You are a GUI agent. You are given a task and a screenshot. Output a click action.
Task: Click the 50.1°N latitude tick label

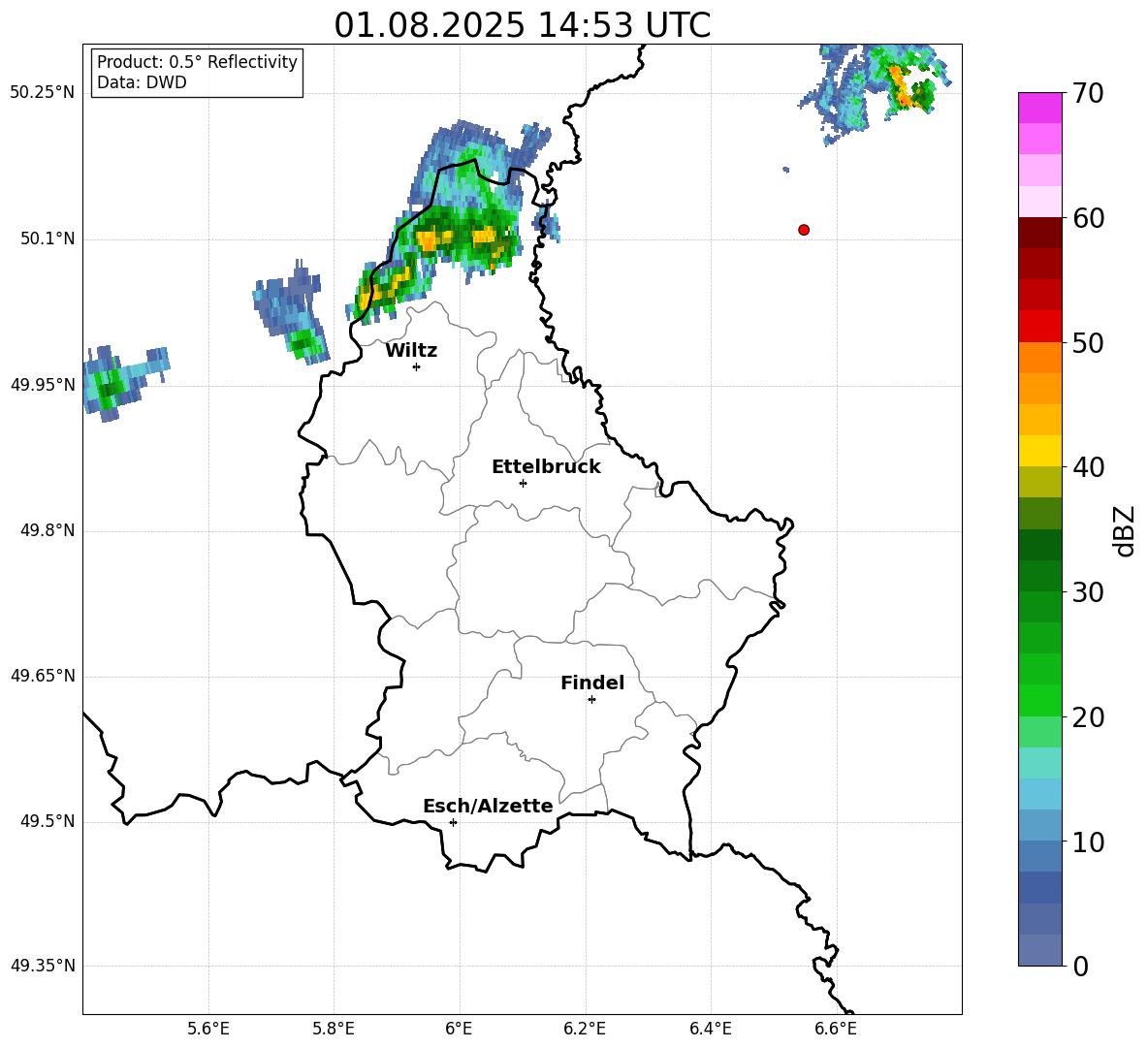(48, 239)
